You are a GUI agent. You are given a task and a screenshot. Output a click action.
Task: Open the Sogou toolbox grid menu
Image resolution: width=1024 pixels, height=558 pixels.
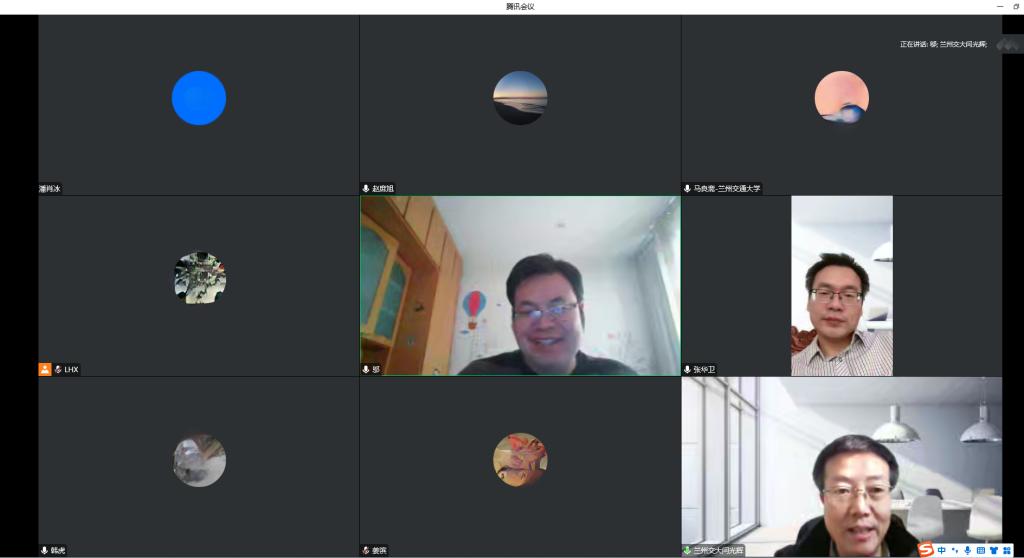[1007, 550]
